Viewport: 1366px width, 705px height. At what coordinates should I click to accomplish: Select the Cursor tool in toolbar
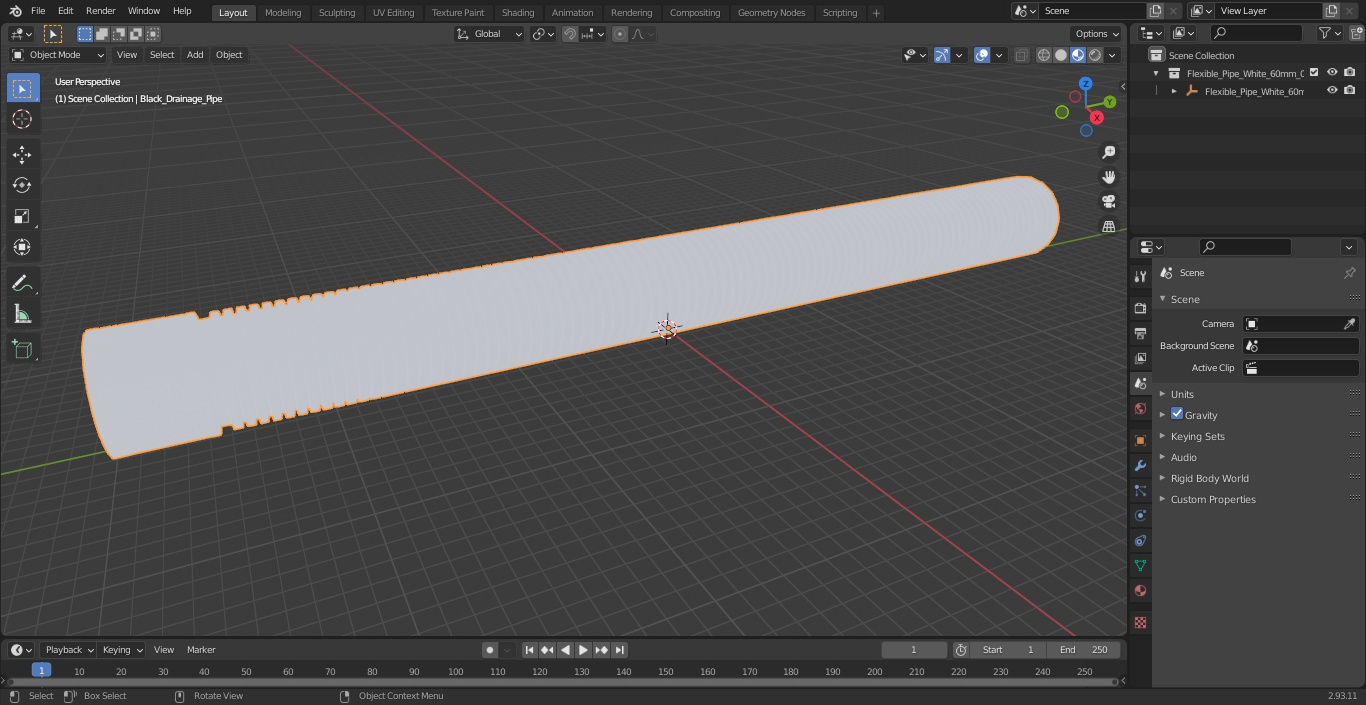tap(22, 119)
